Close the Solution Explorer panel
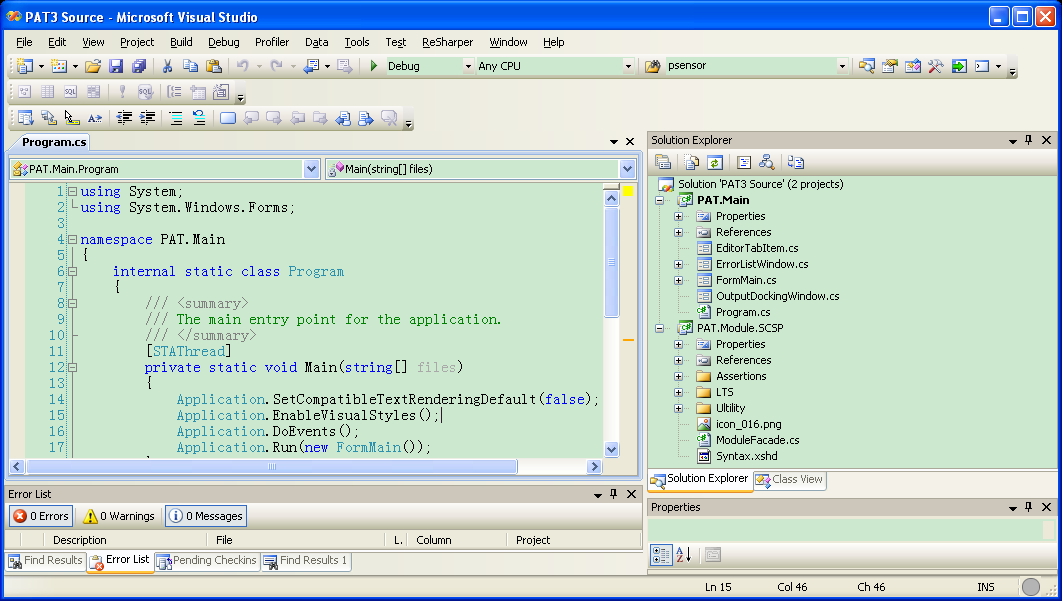This screenshot has height=601, width=1062. [x=1046, y=140]
